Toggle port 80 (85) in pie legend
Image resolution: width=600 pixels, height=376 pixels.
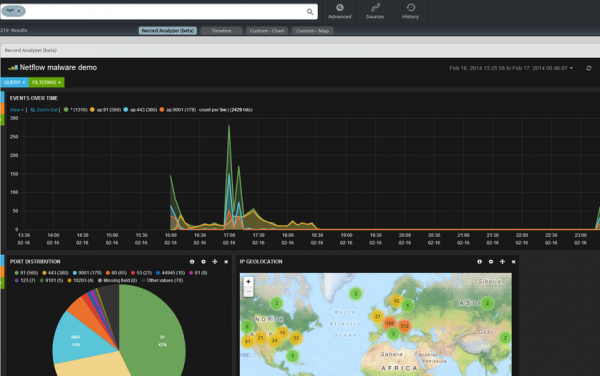[x=116, y=273]
